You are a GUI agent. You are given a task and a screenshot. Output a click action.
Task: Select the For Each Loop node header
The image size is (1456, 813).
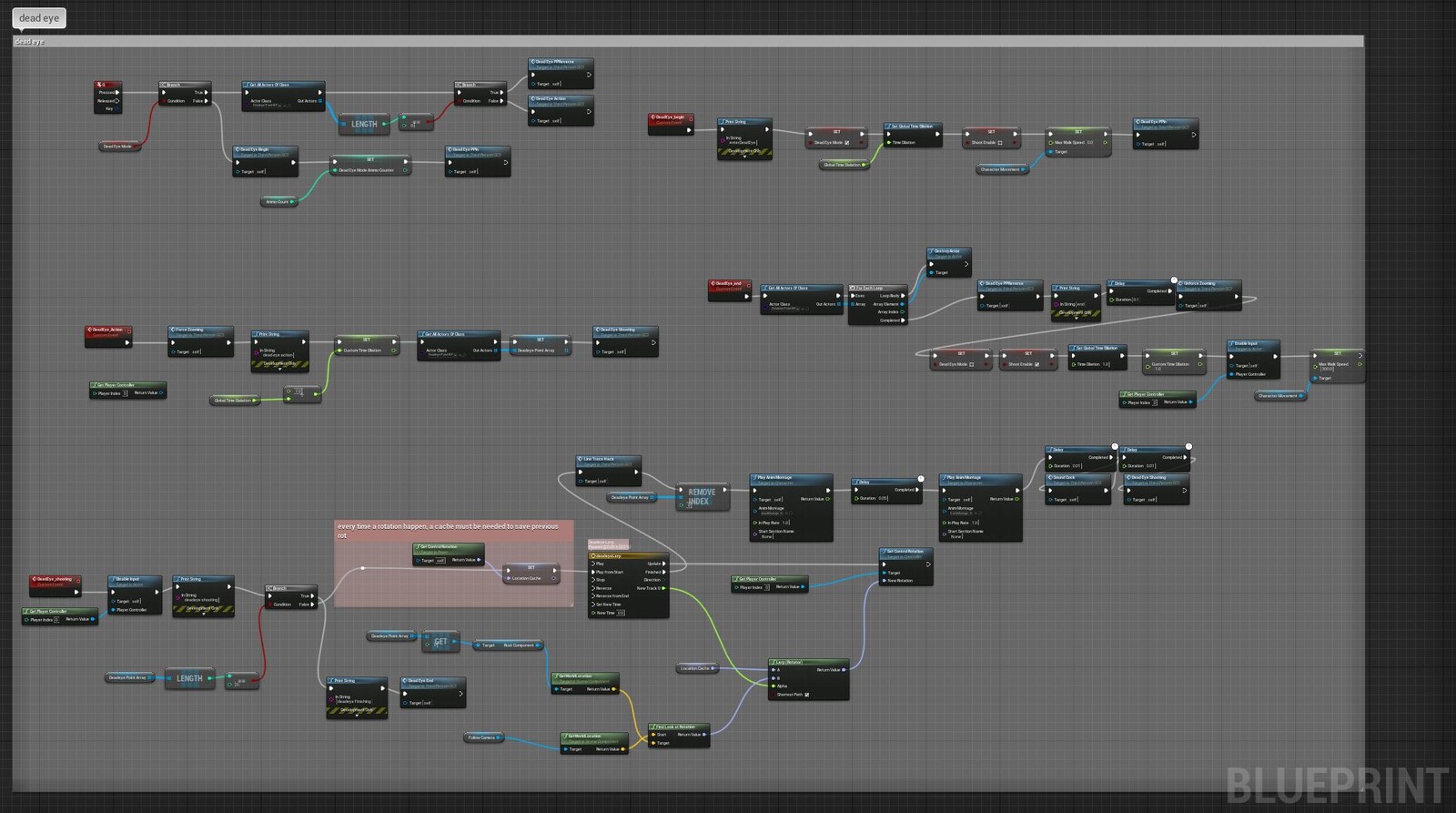pyautogui.click(x=878, y=288)
